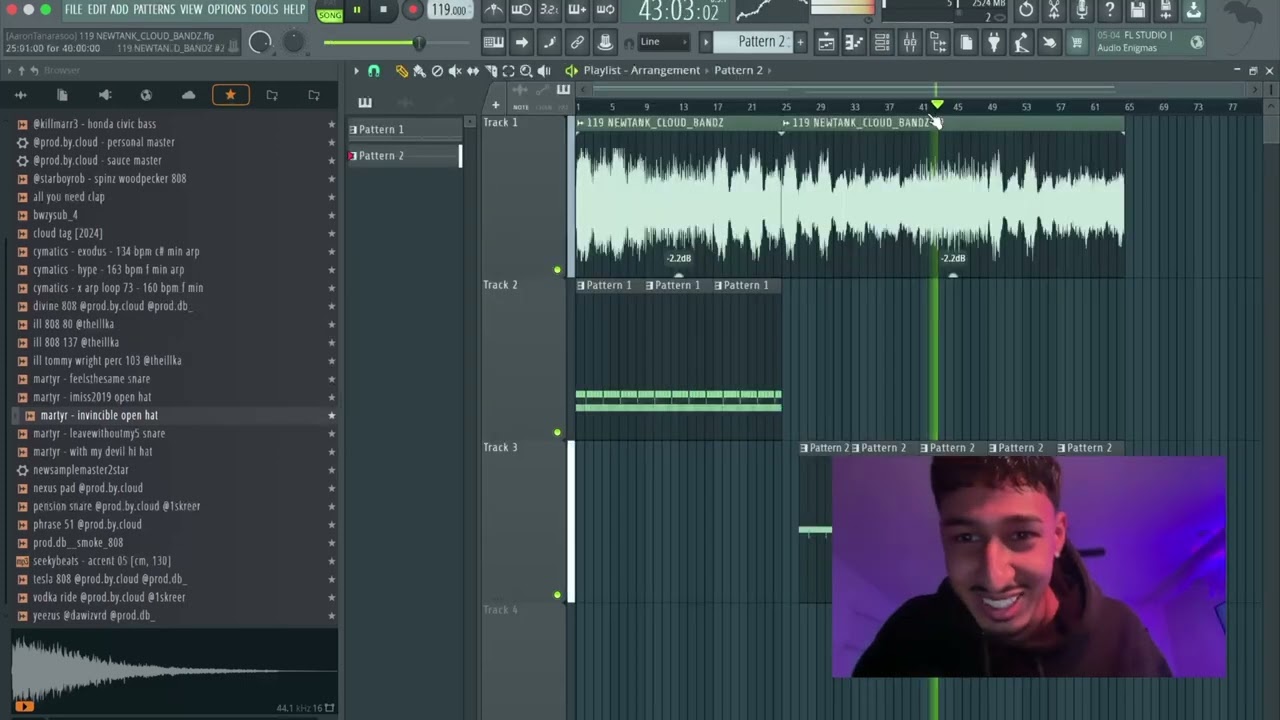Mute Track 1 with green dot
The width and height of the screenshot is (1280, 720).
click(x=558, y=270)
